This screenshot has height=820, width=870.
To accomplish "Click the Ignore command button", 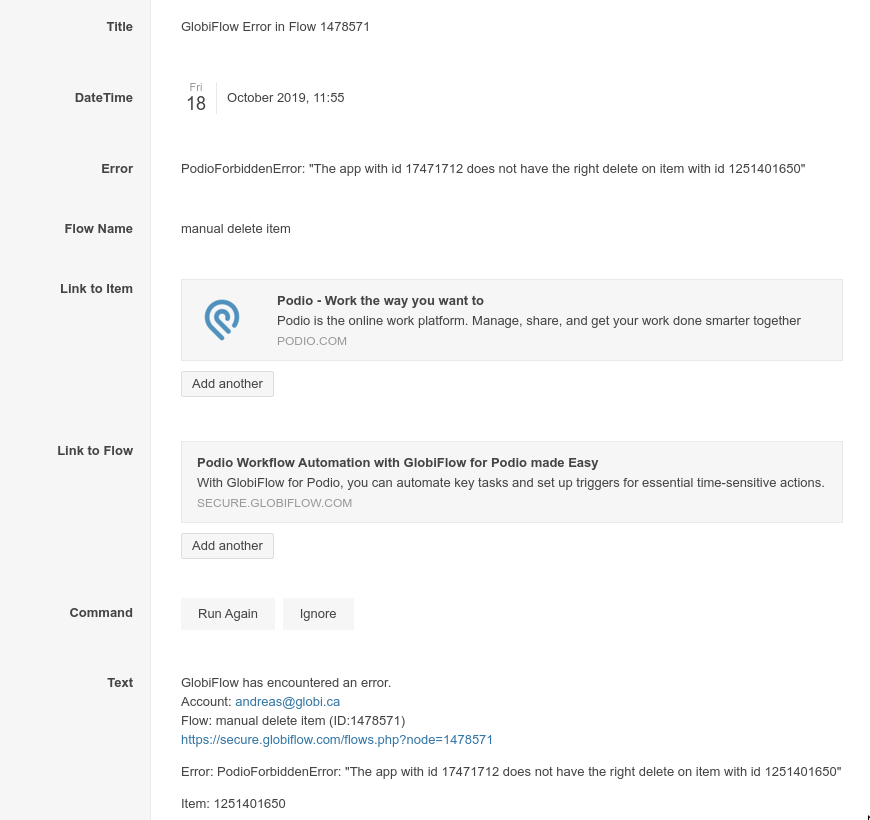I will click(318, 614).
